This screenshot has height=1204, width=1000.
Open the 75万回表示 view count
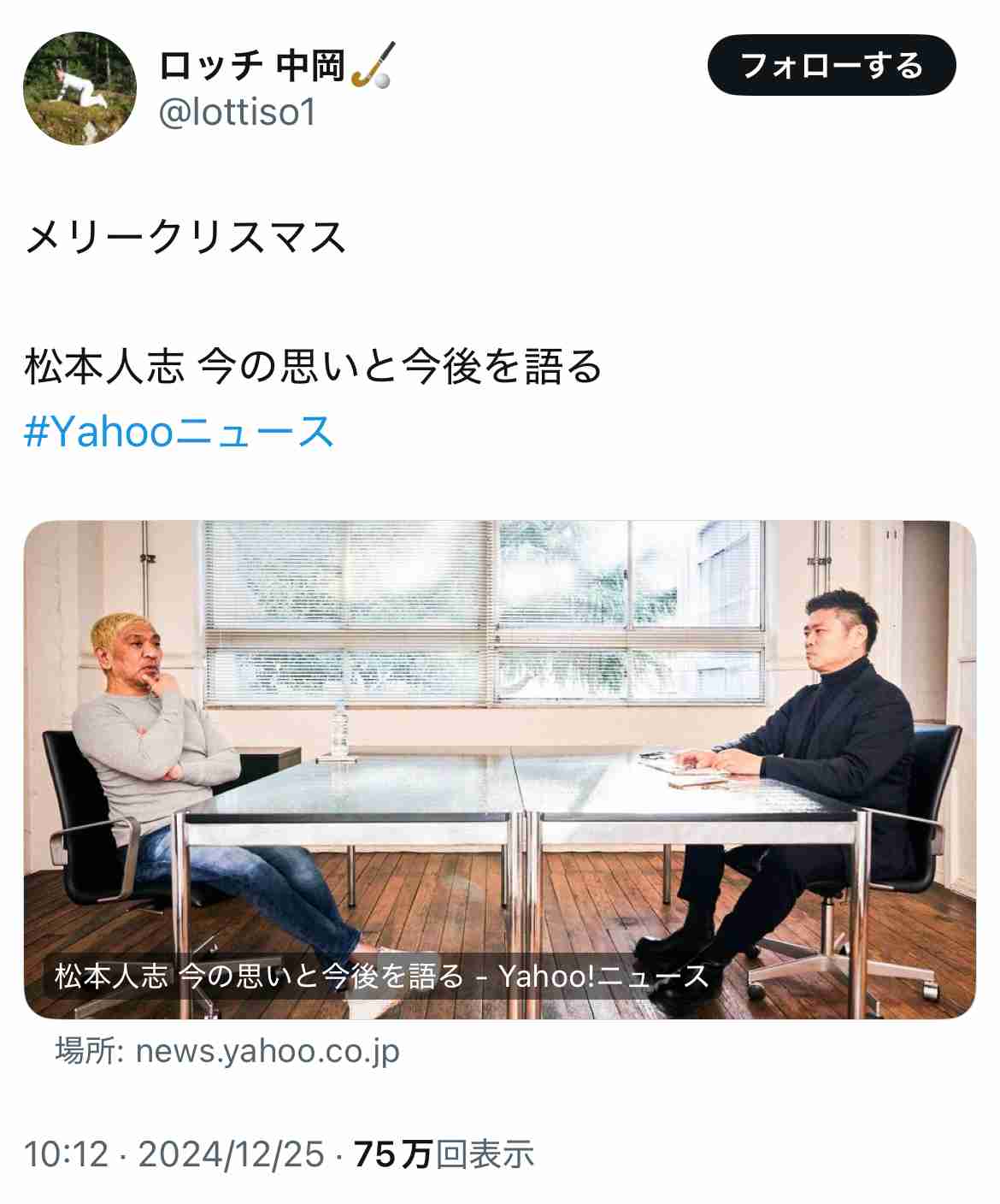coord(444,1154)
